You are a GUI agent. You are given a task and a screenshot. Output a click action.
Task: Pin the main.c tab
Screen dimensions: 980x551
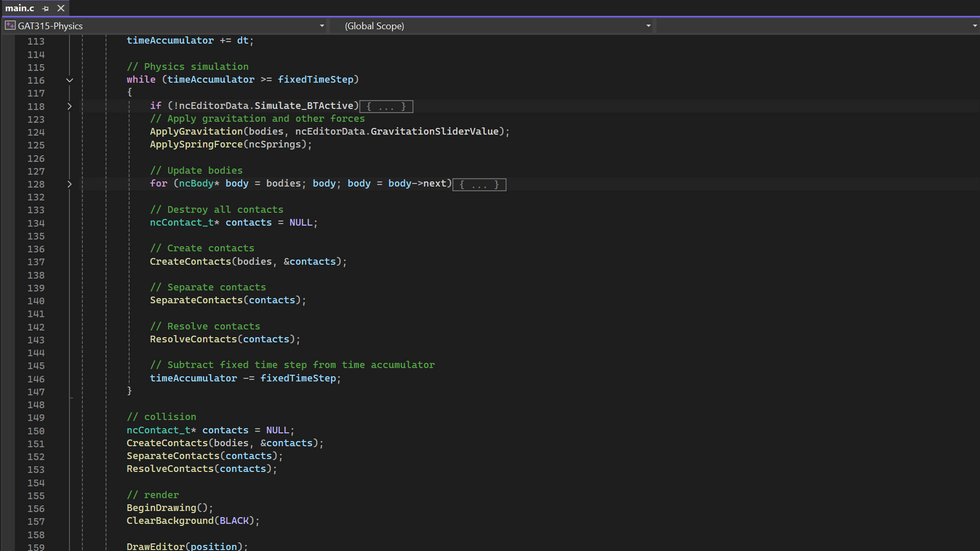click(x=46, y=8)
